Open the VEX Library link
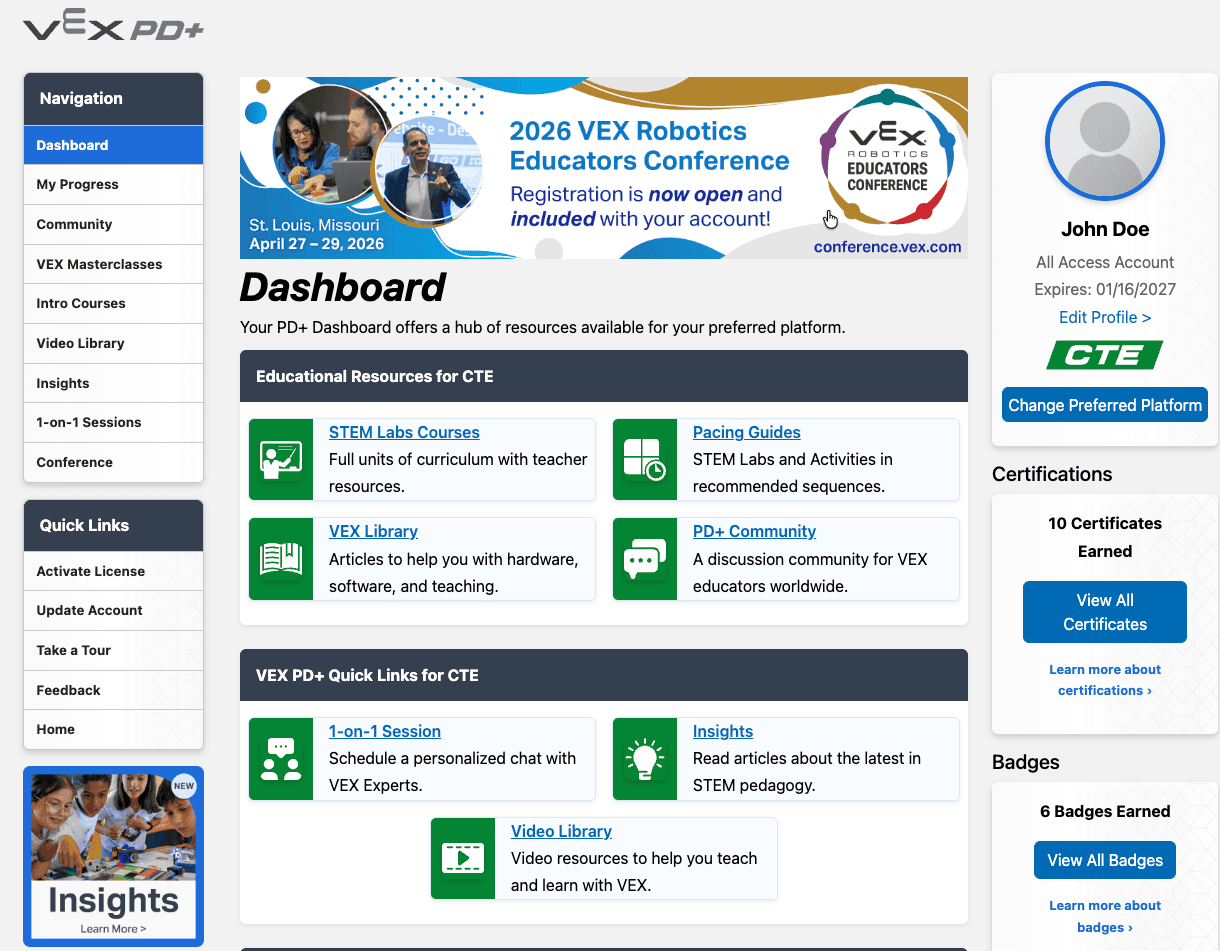Viewport: 1220px width, 951px height. (373, 531)
